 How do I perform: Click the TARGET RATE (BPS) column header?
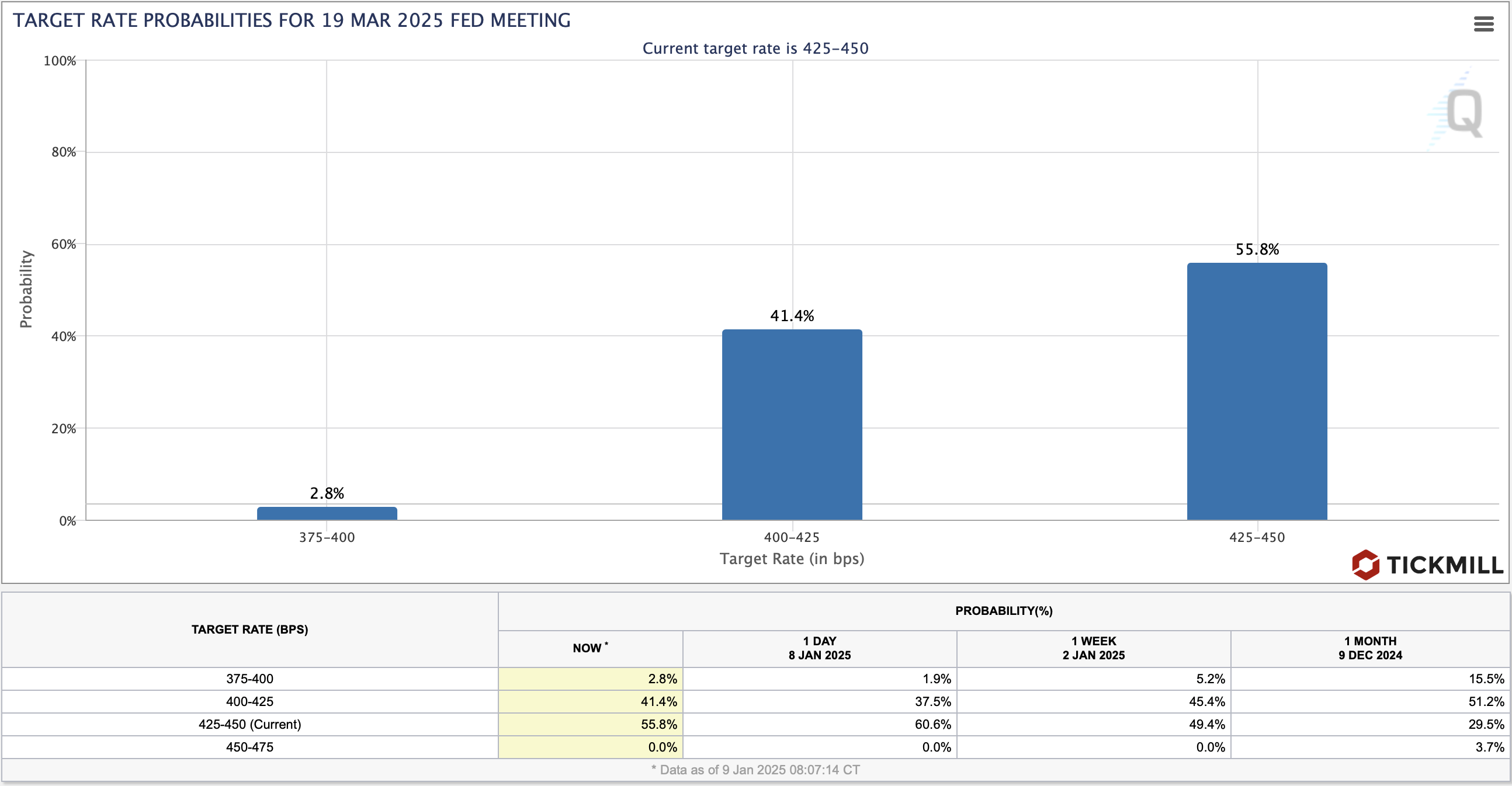tap(250, 630)
